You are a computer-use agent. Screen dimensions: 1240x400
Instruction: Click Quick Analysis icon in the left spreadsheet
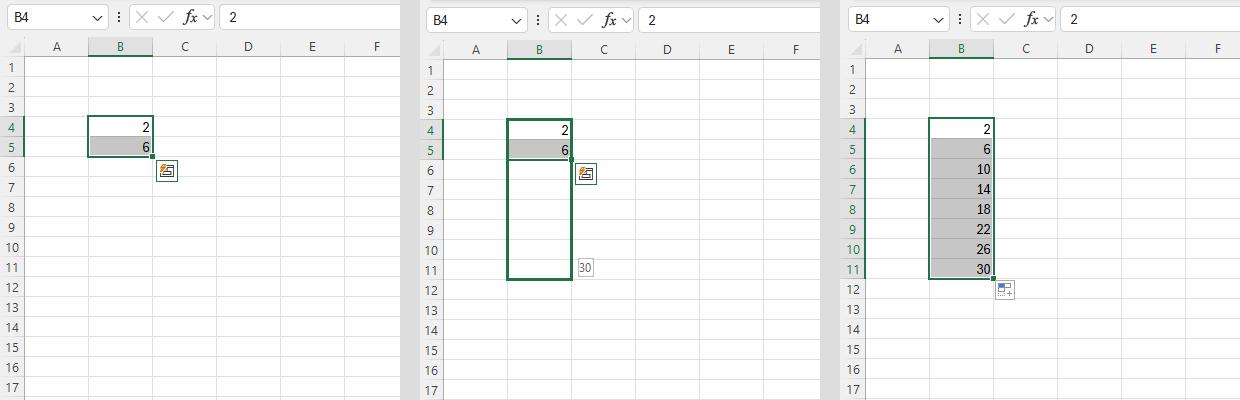[x=167, y=171]
